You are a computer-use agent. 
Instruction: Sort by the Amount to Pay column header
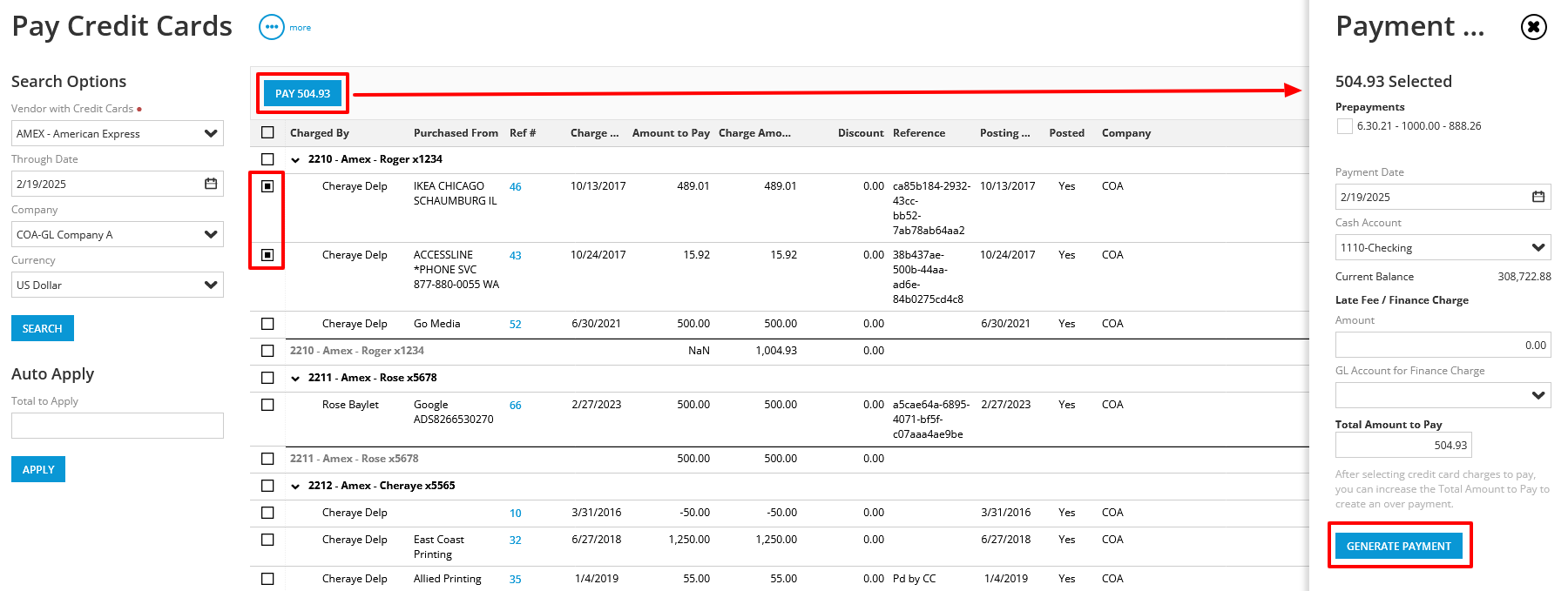[671, 133]
